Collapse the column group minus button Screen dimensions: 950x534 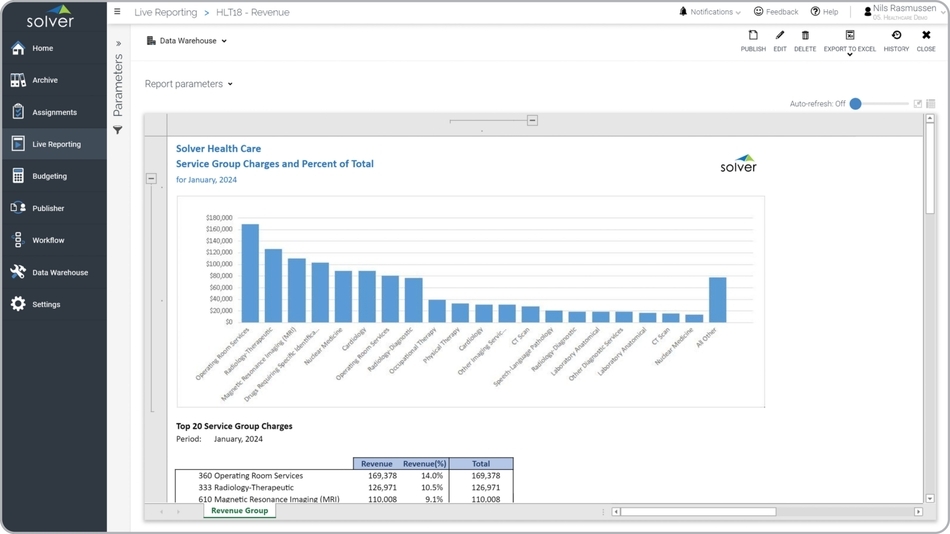[x=532, y=120]
